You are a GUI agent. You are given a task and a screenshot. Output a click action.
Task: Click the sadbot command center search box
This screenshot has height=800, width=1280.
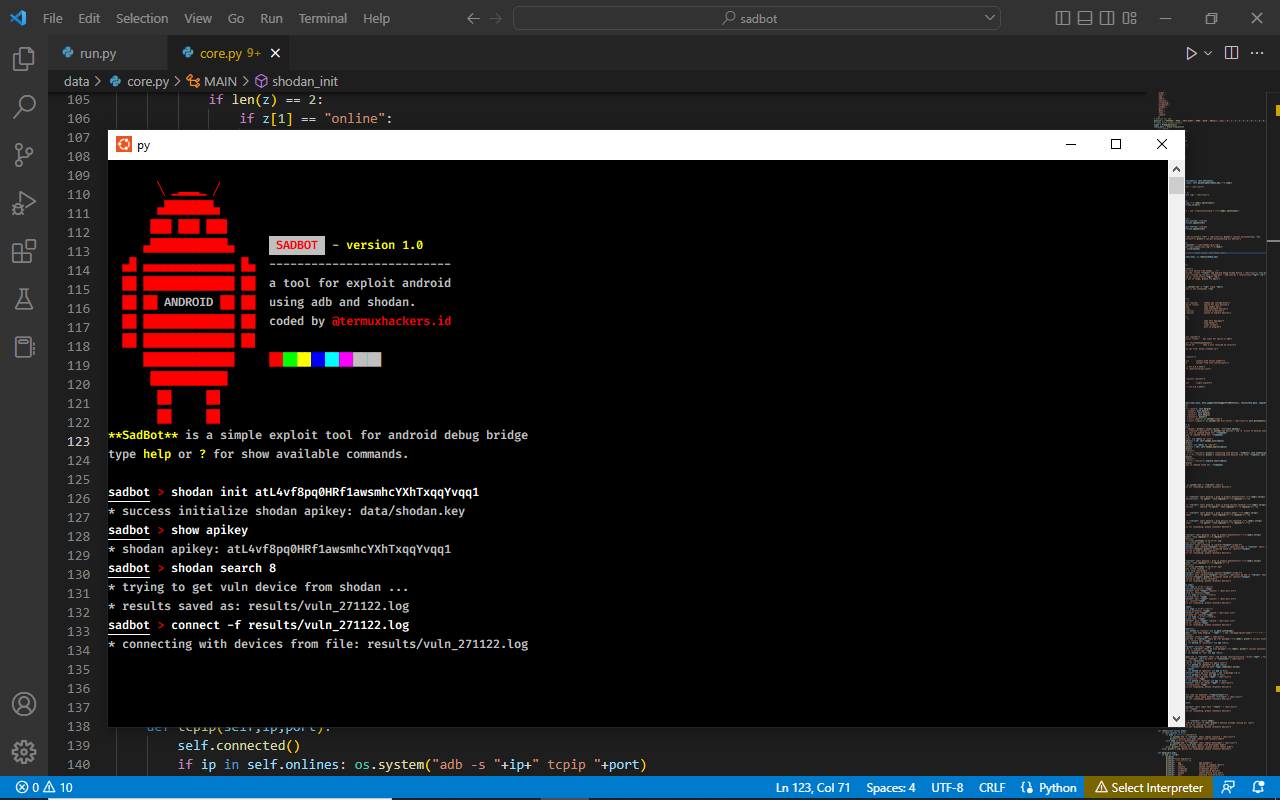click(x=757, y=18)
